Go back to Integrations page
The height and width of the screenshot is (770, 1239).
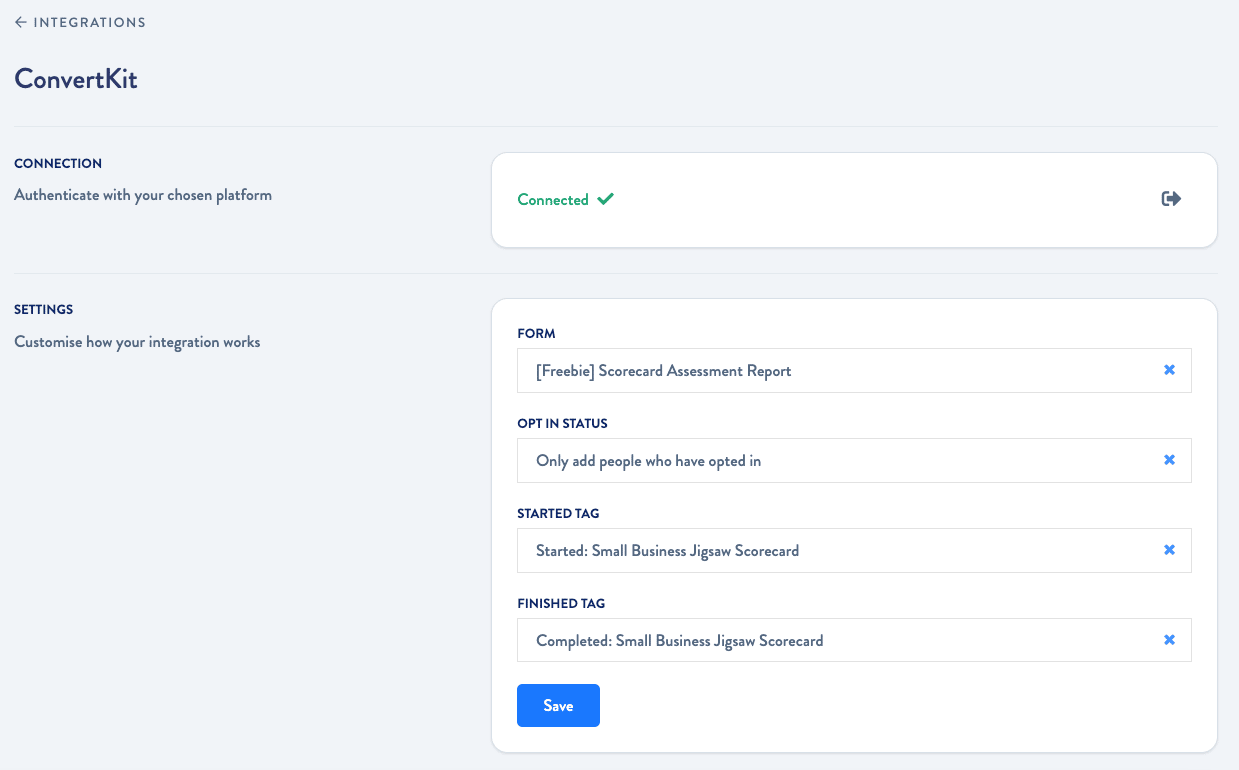80,22
